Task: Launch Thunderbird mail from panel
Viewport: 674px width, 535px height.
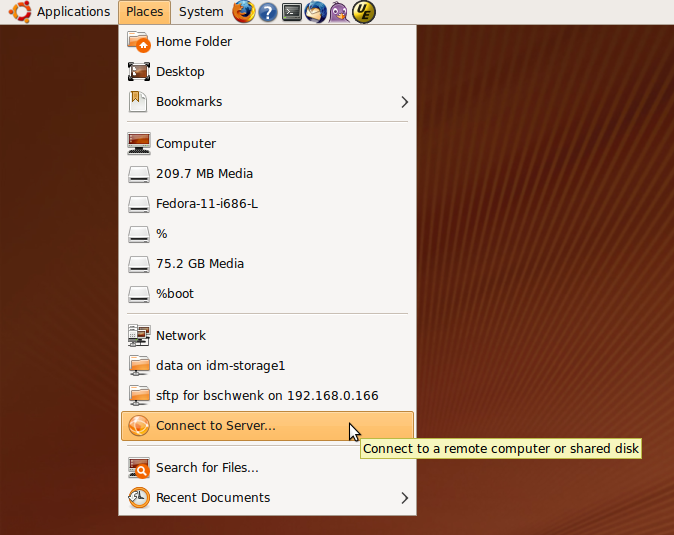Action: pos(316,12)
